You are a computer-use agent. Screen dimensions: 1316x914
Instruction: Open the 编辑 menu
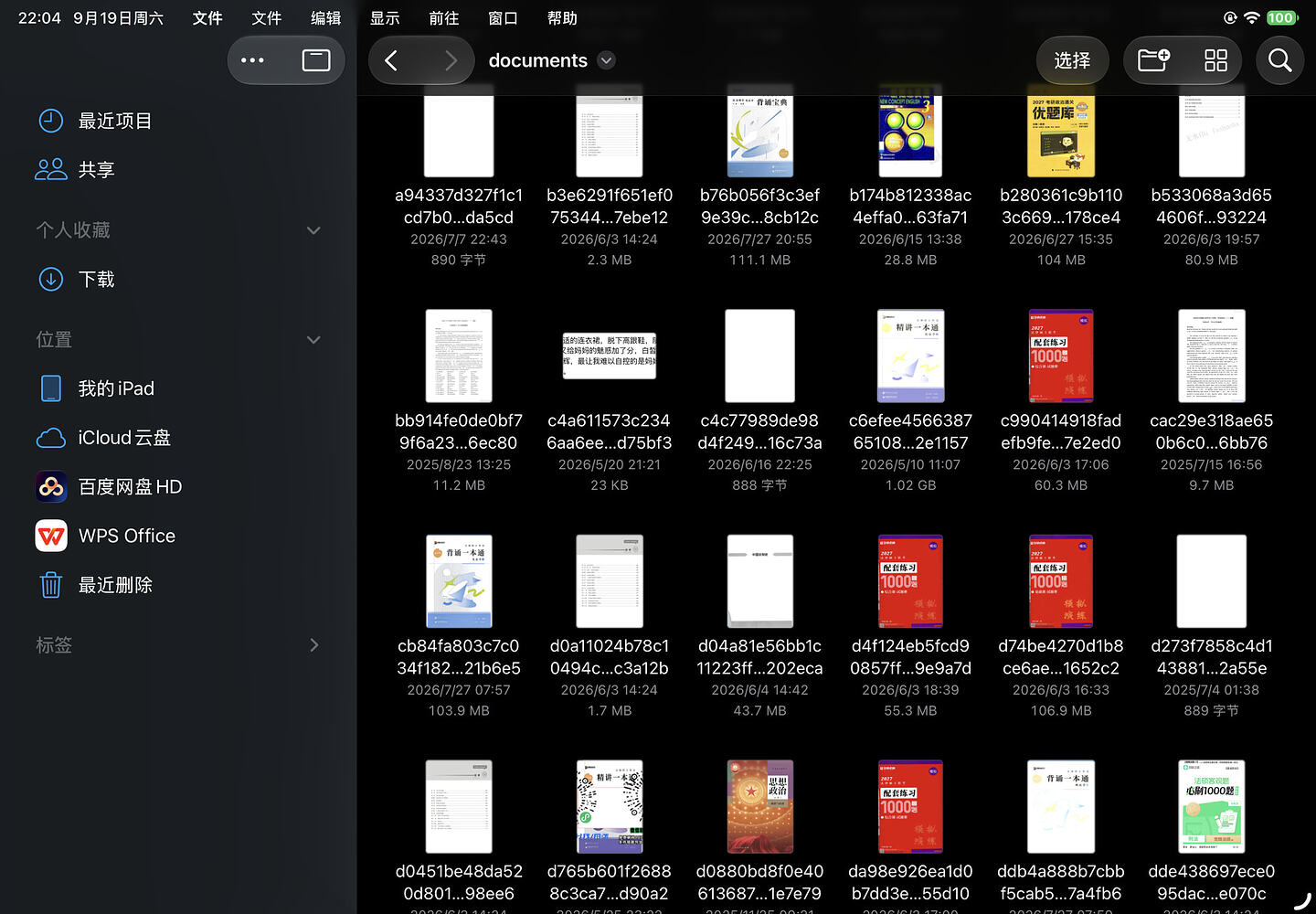(x=325, y=18)
